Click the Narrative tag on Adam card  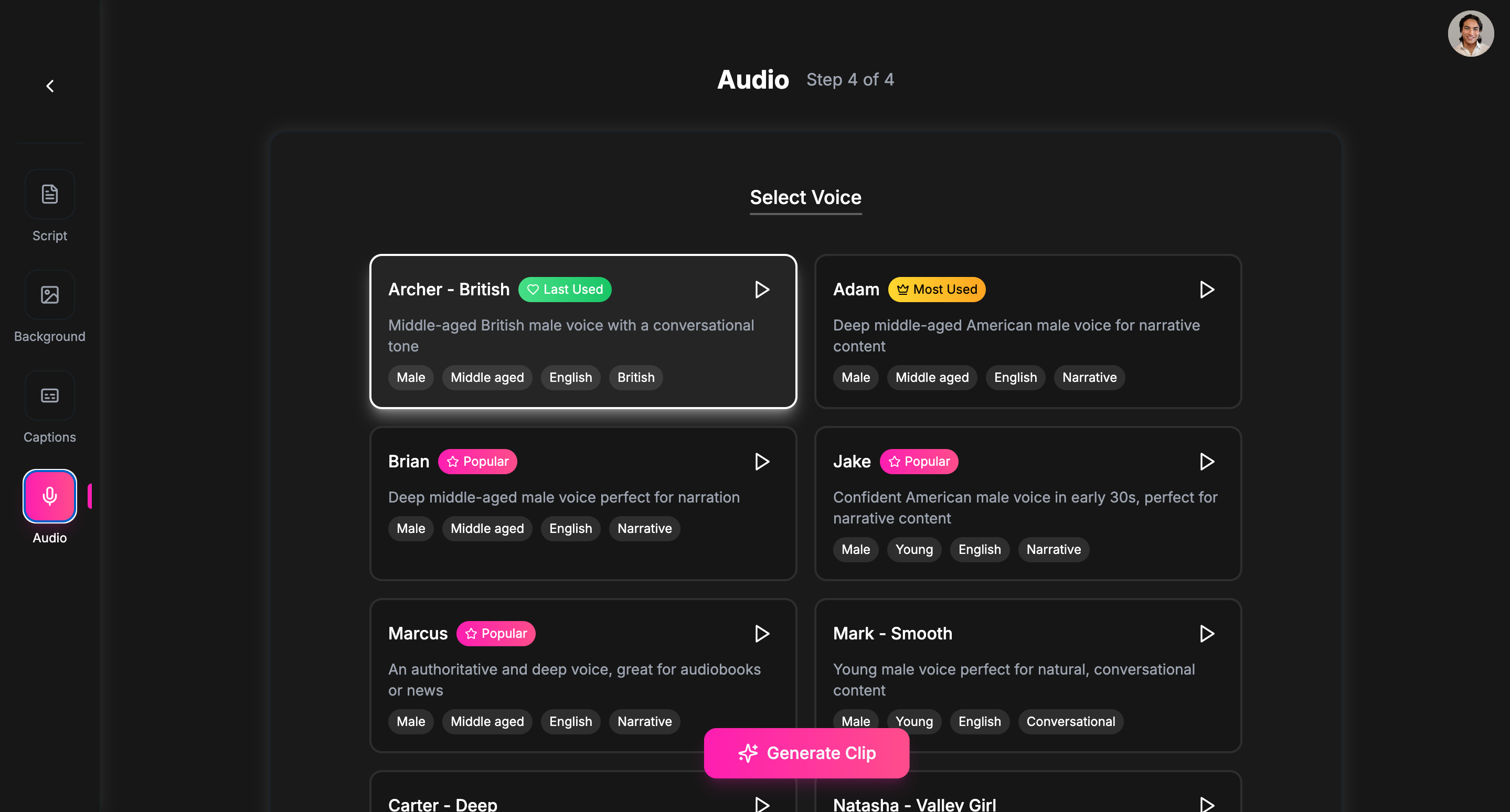pyautogui.click(x=1089, y=377)
